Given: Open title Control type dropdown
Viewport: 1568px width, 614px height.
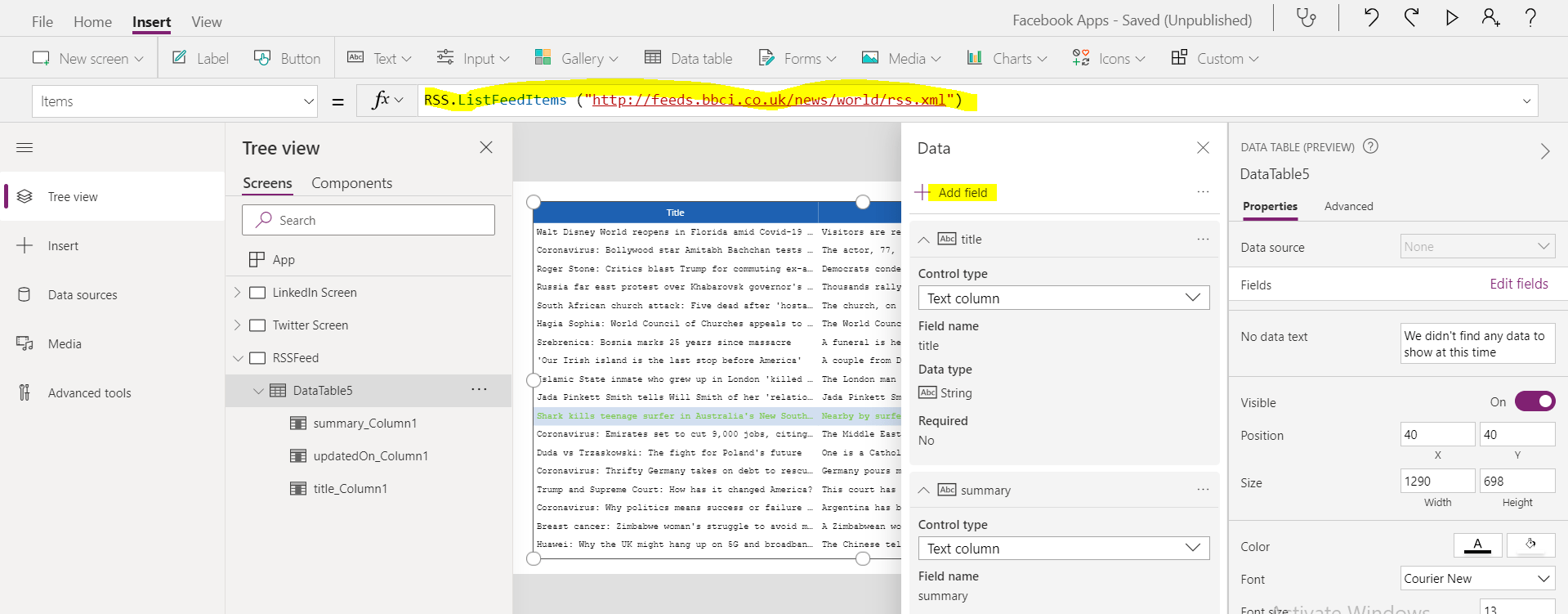Looking at the screenshot, I should (x=1064, y=298).
